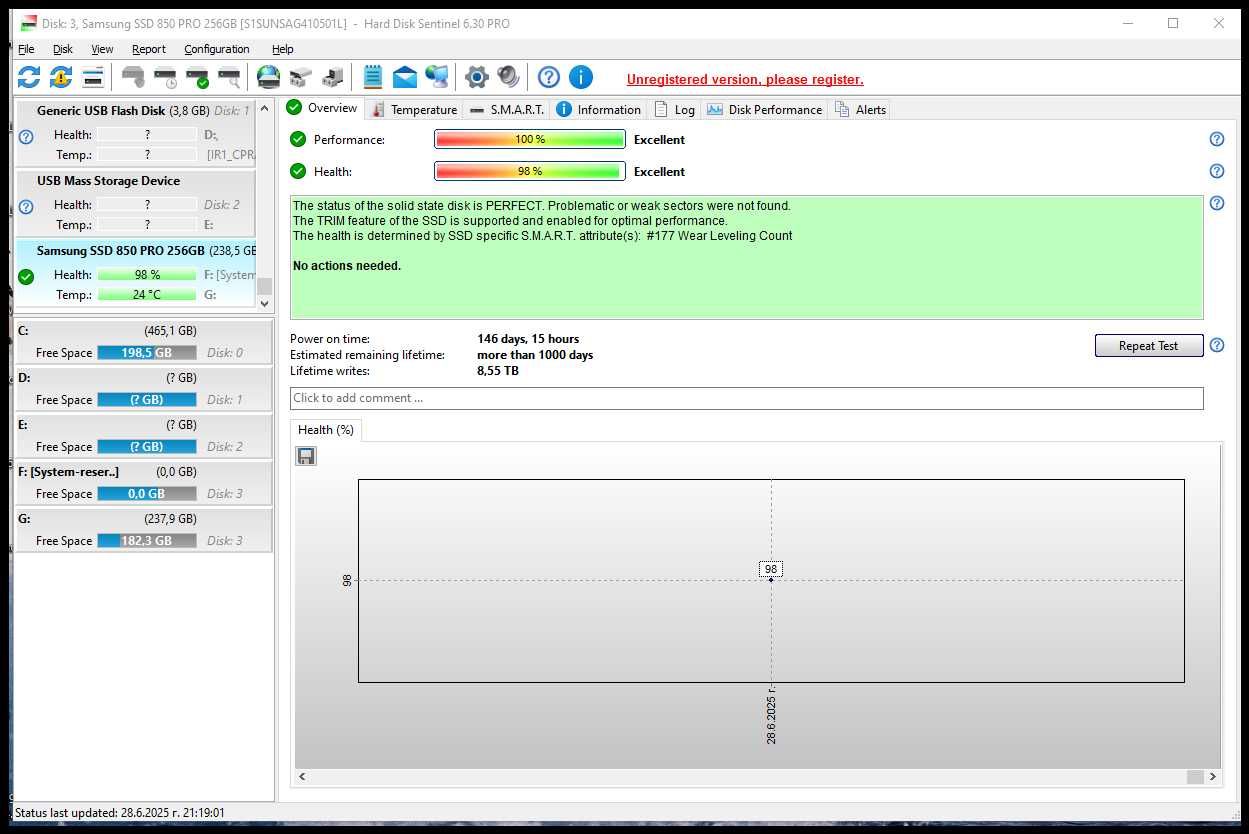The height and width of the screenshot is (834, 1249).
Task: Click the two linked disks toolbar icon
Action: pyautogui.click(x=300, y=77)
